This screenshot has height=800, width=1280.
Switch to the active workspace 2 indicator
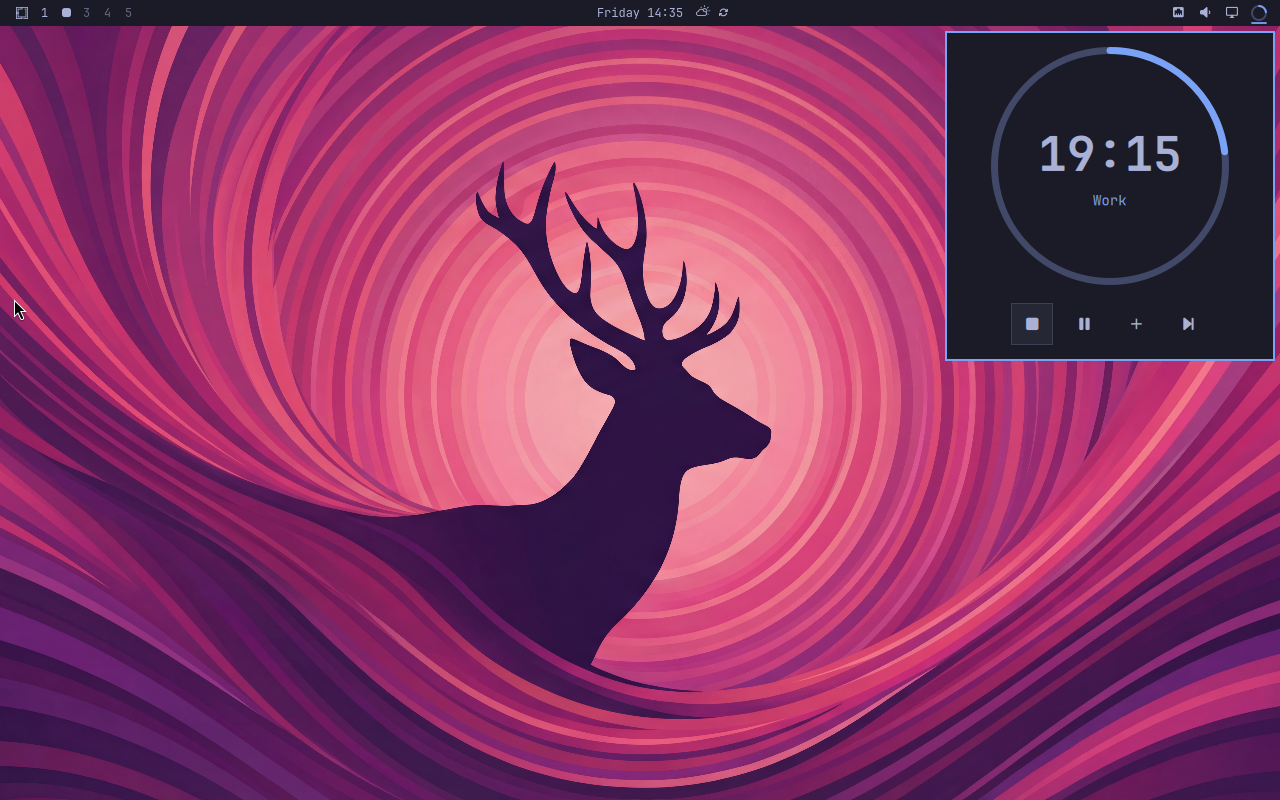coord(66,13)
